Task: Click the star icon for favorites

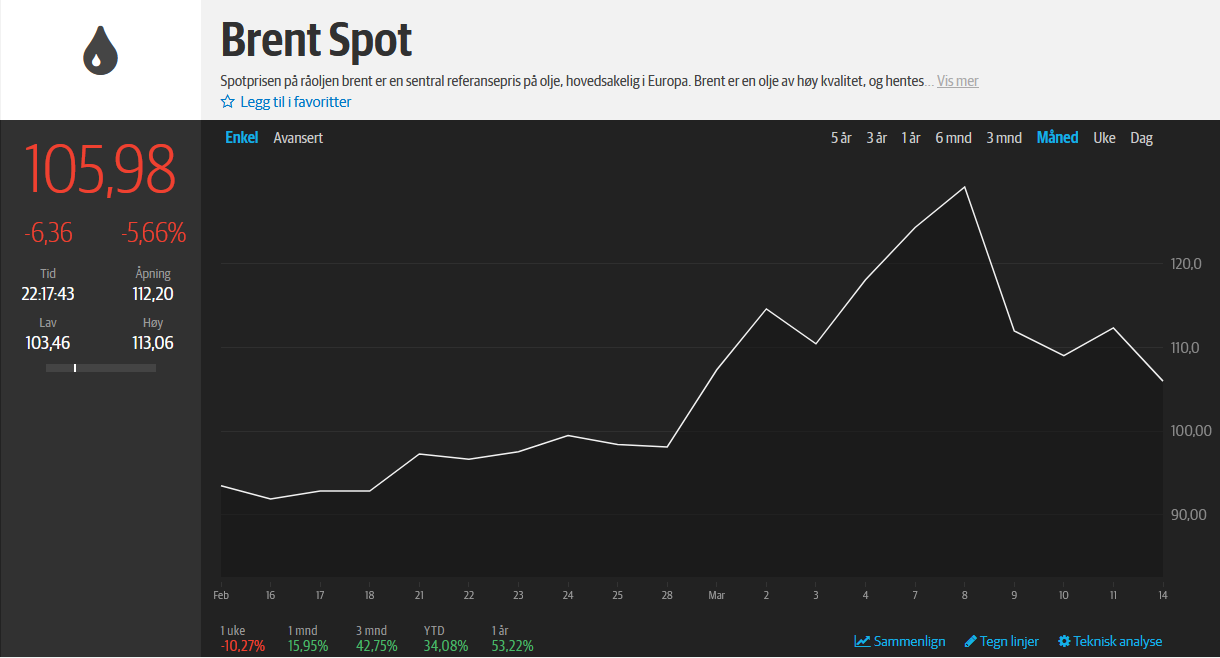Action: coord(227,102)
